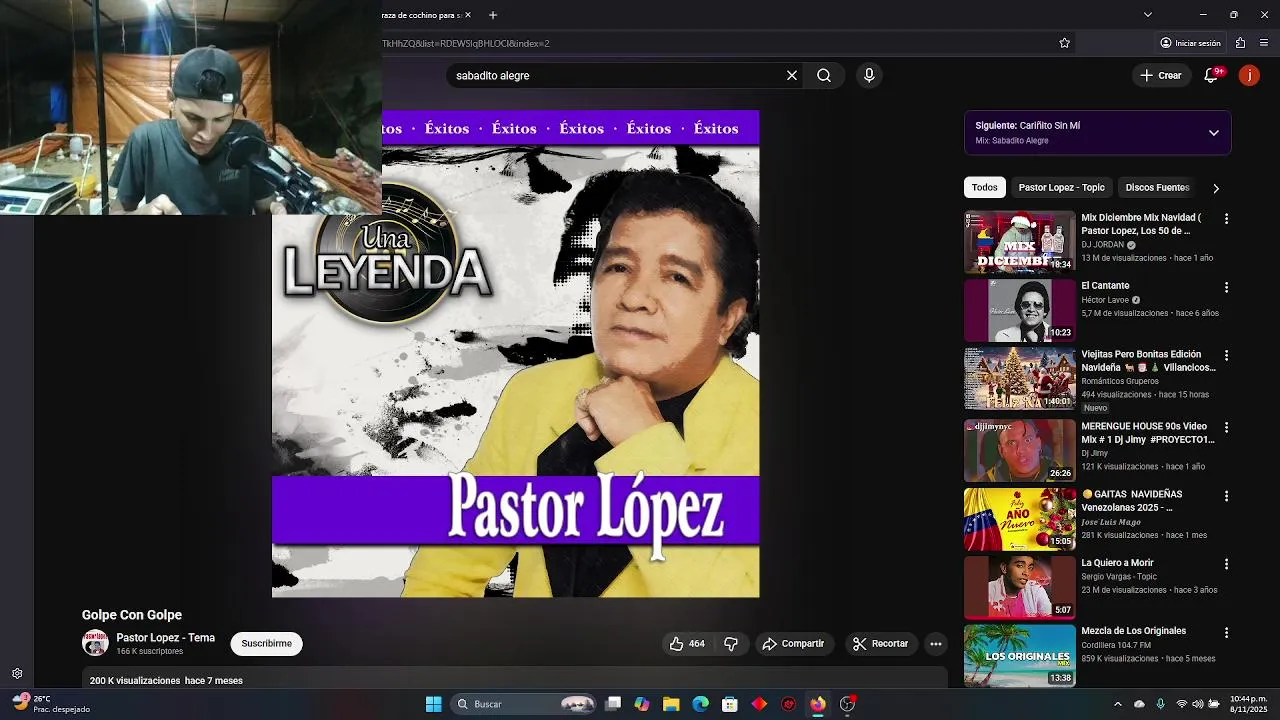
Task: Click the Compartir share button
Action: (x=793, y=644)
